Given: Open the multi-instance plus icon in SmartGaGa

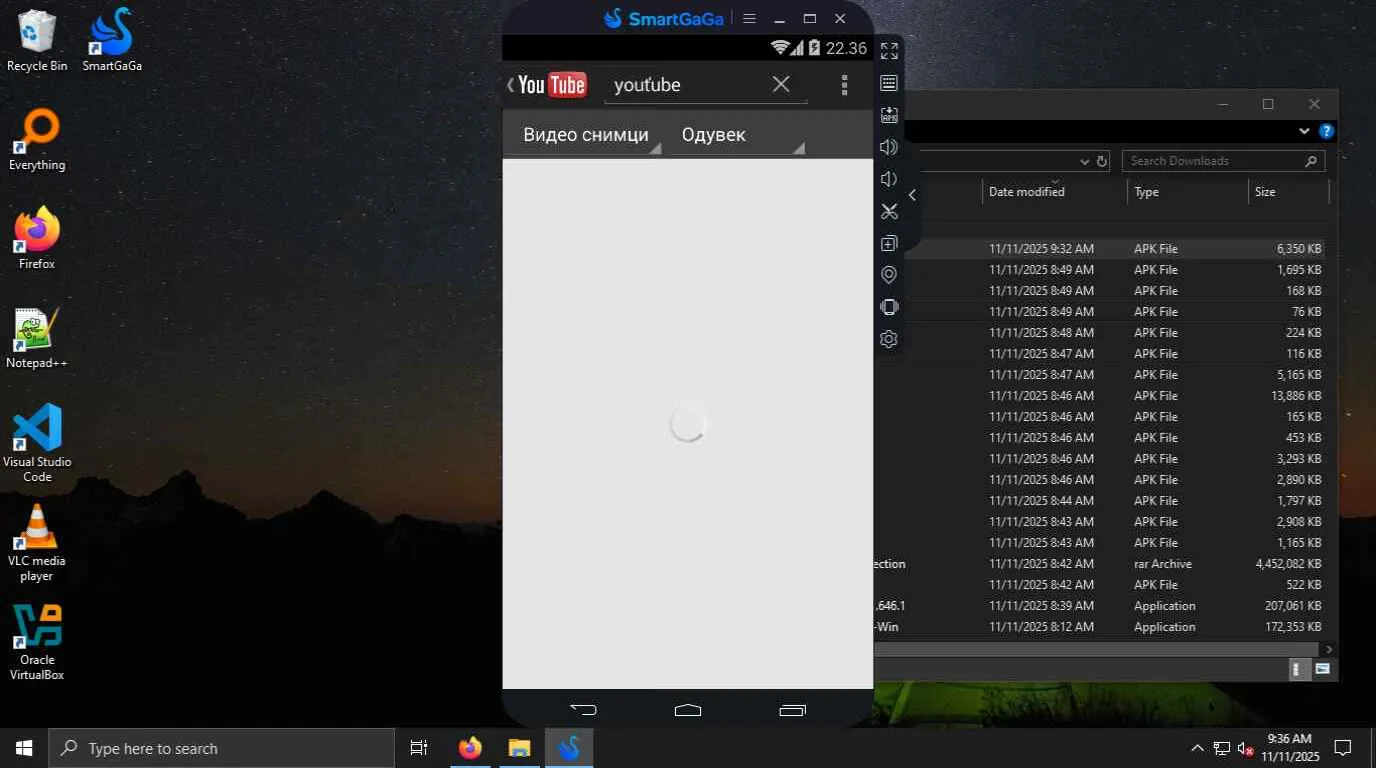Looking at the screenshot, I should click(x=889, y=243).
